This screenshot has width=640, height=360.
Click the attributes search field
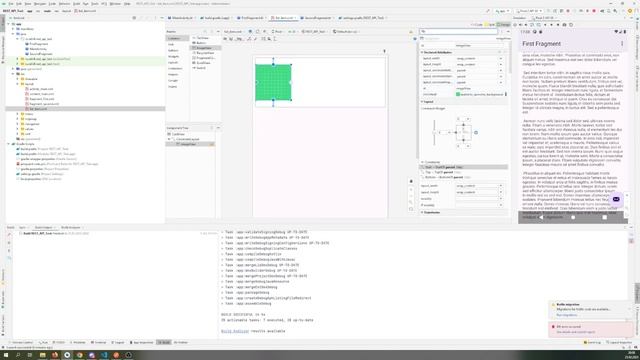click(459, 31)
